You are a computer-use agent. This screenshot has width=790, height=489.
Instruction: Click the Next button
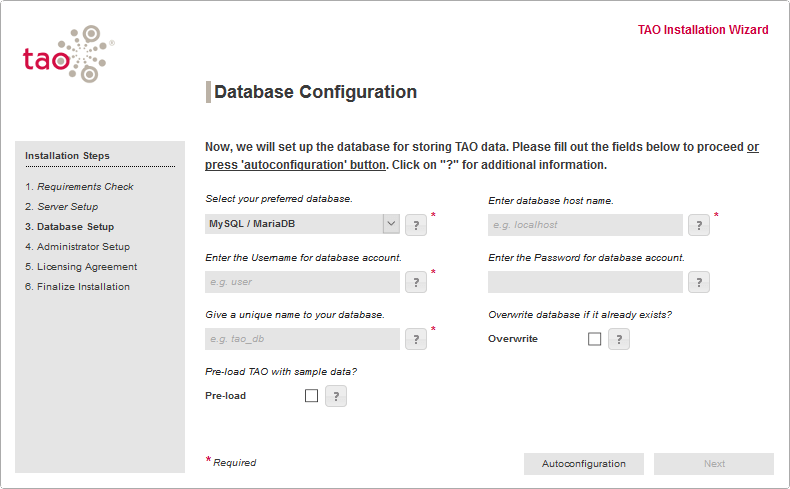[x=713, y=464]
